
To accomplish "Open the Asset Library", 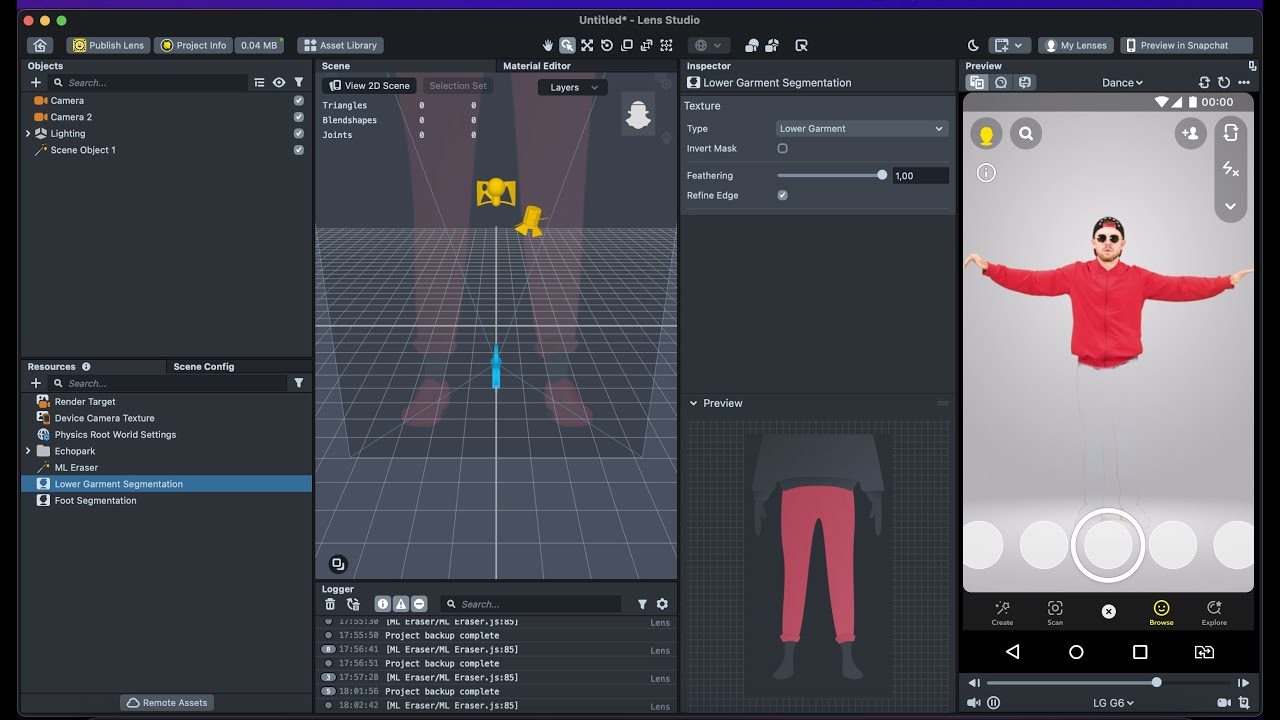I will [x=341, y=45].
